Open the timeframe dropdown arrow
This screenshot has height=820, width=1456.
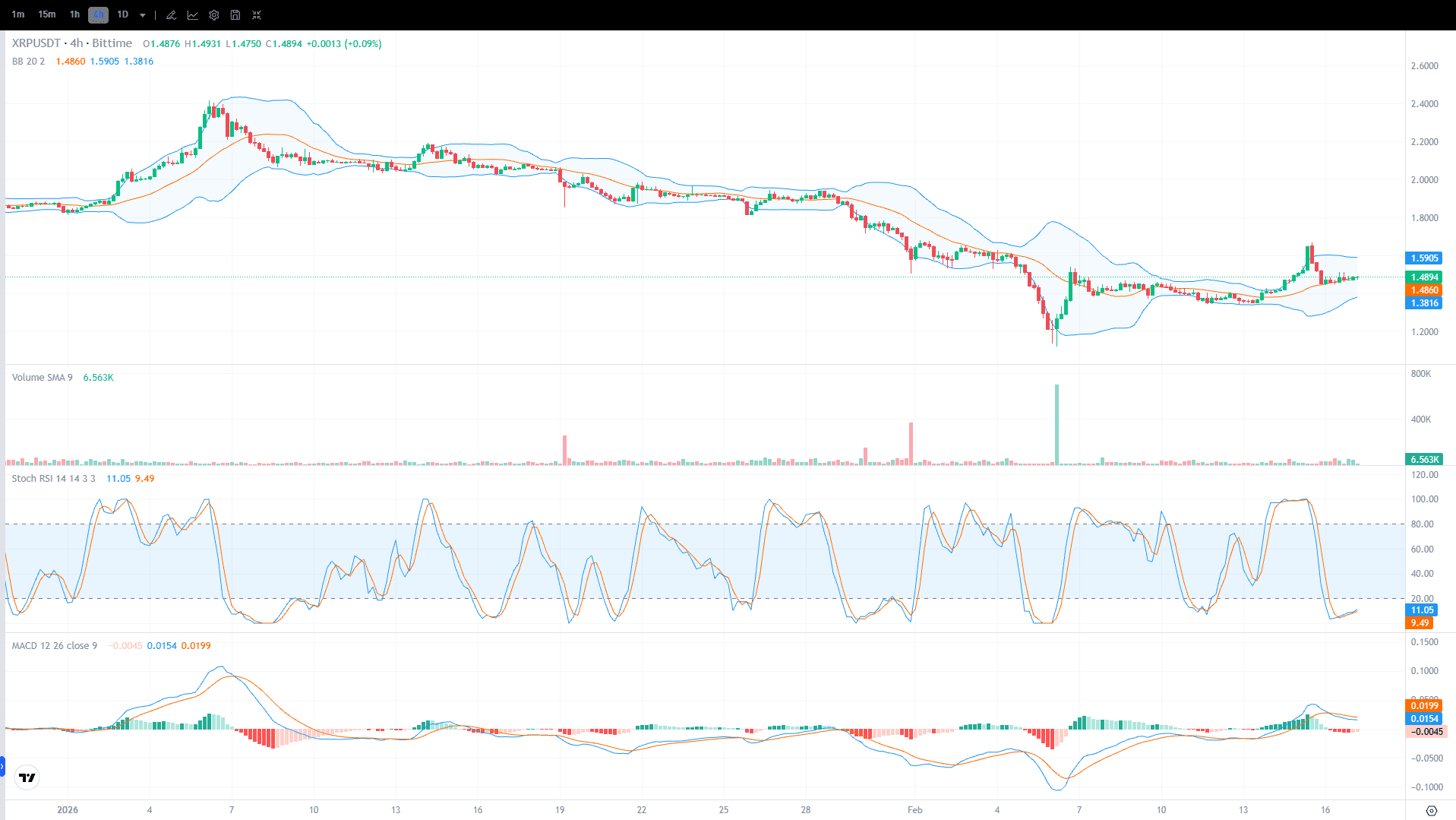point(141,14)
